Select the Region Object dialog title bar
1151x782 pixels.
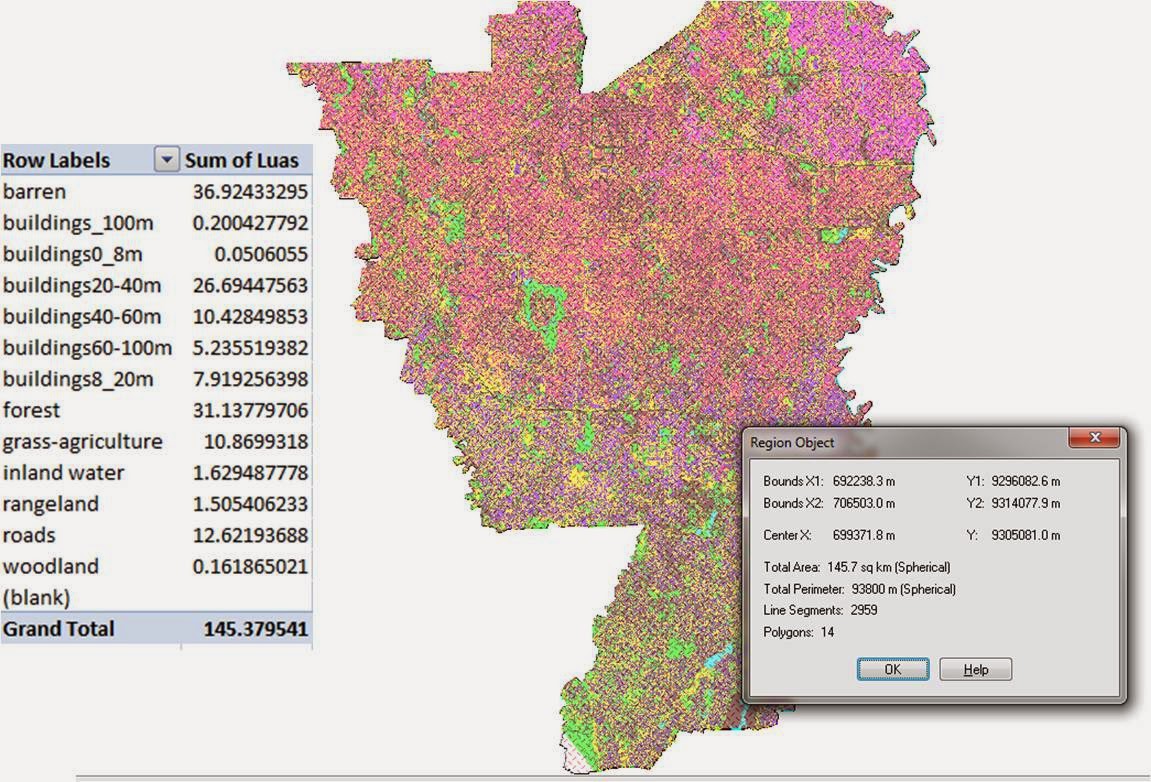[x=850, y=440]
